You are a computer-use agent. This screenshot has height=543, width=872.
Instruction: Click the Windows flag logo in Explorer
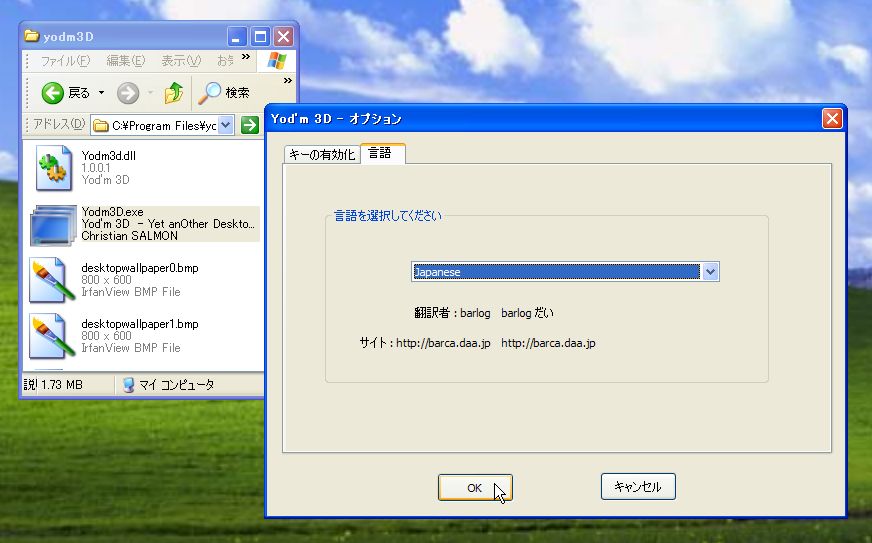tap(276, 61)
